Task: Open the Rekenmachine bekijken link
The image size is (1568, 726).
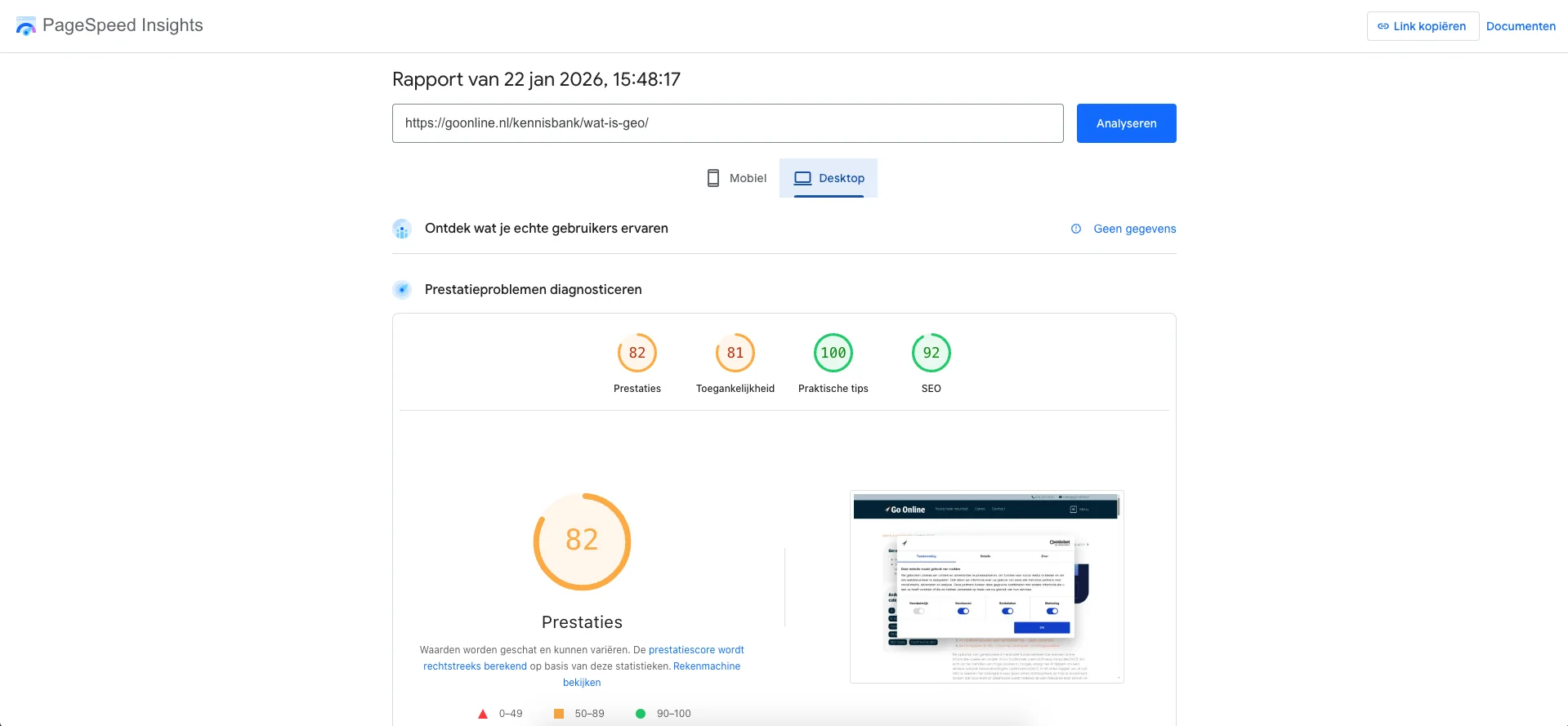Action: (x=706, y=666)
